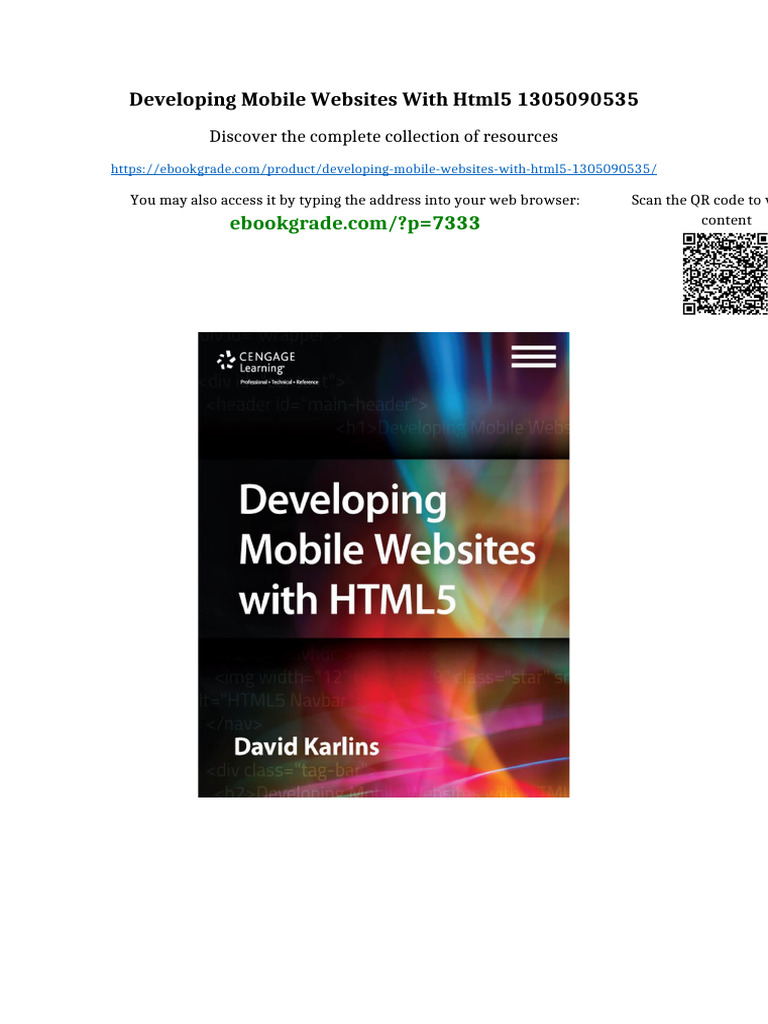Open the ebookgrade.com product hyperlink

click(x=383, y=168)
